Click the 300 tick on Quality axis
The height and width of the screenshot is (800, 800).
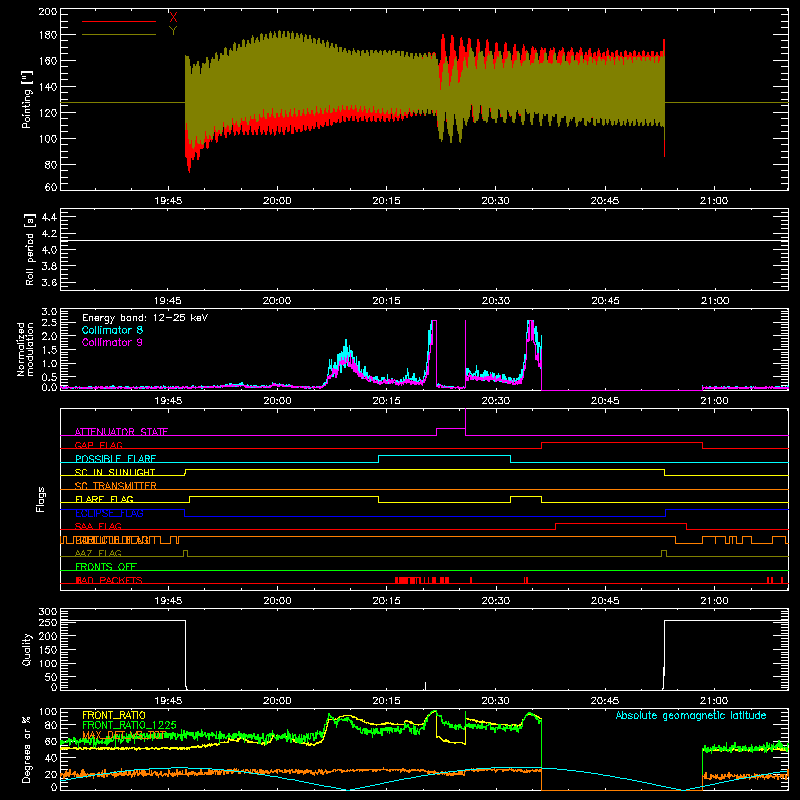[48, 612]
